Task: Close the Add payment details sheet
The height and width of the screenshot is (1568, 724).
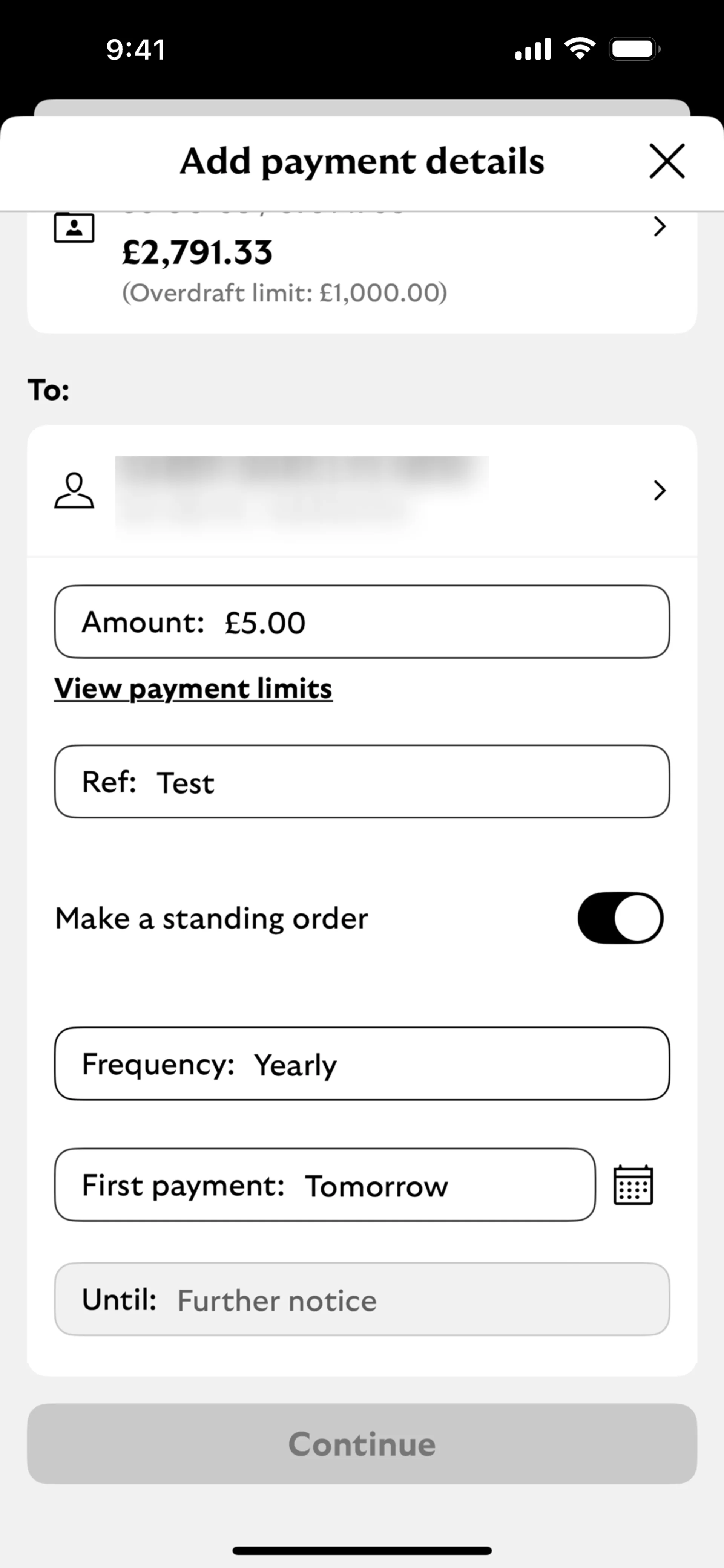Action: point(667,161)
